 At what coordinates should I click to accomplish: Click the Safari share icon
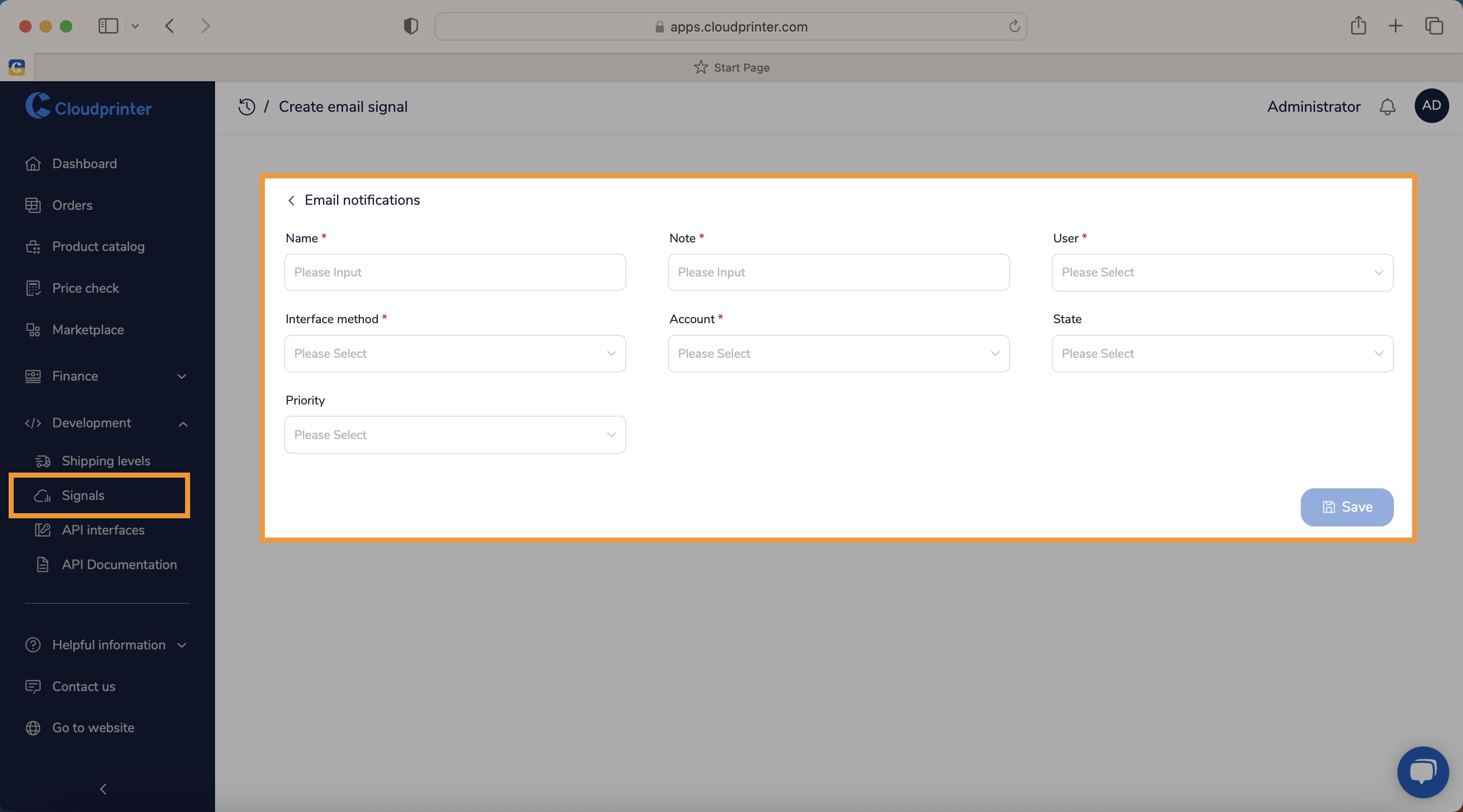pyautogui.click(x=1358, y=25)
